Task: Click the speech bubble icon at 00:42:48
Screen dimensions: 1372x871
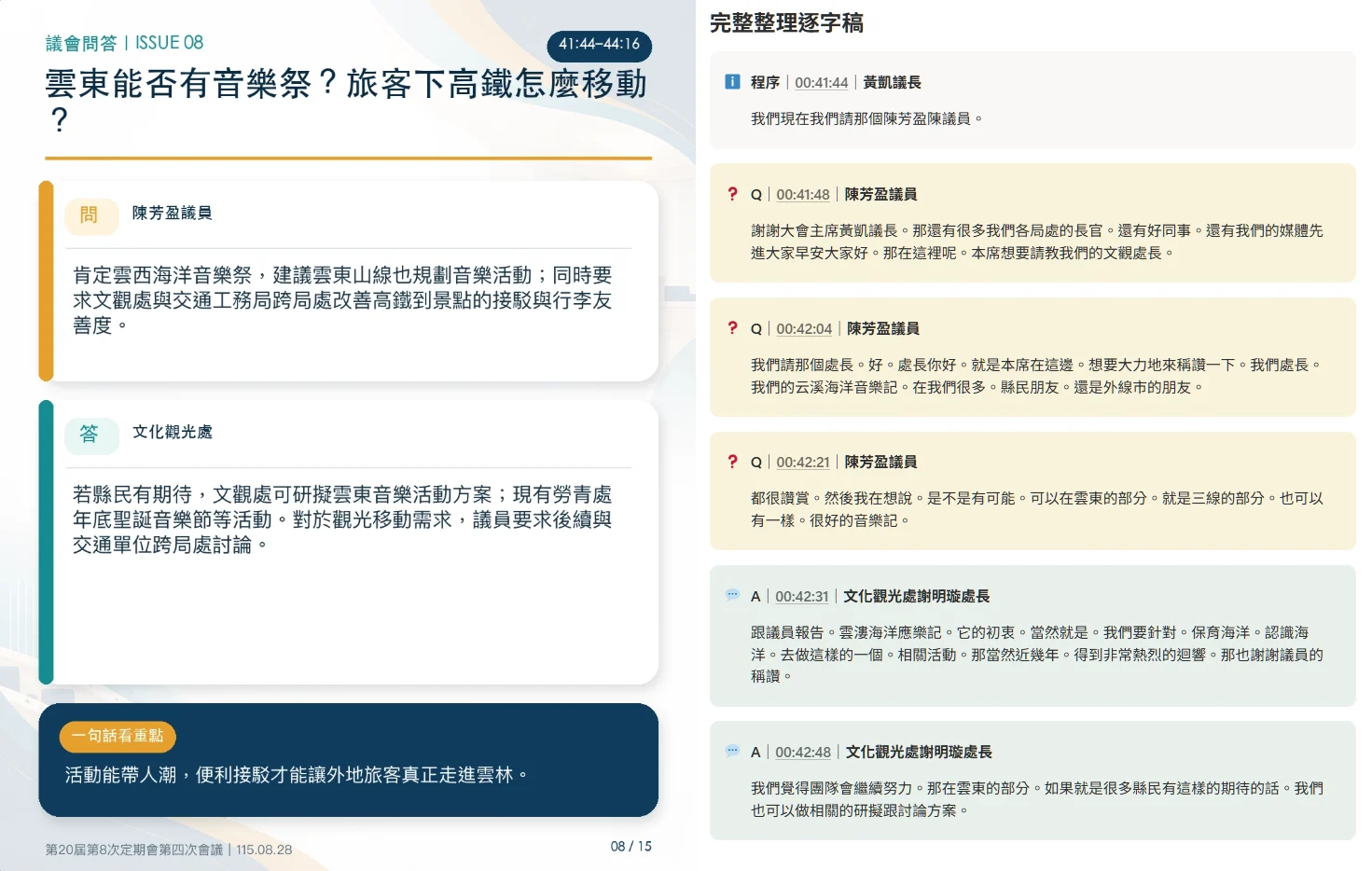Action: (732, 751)
